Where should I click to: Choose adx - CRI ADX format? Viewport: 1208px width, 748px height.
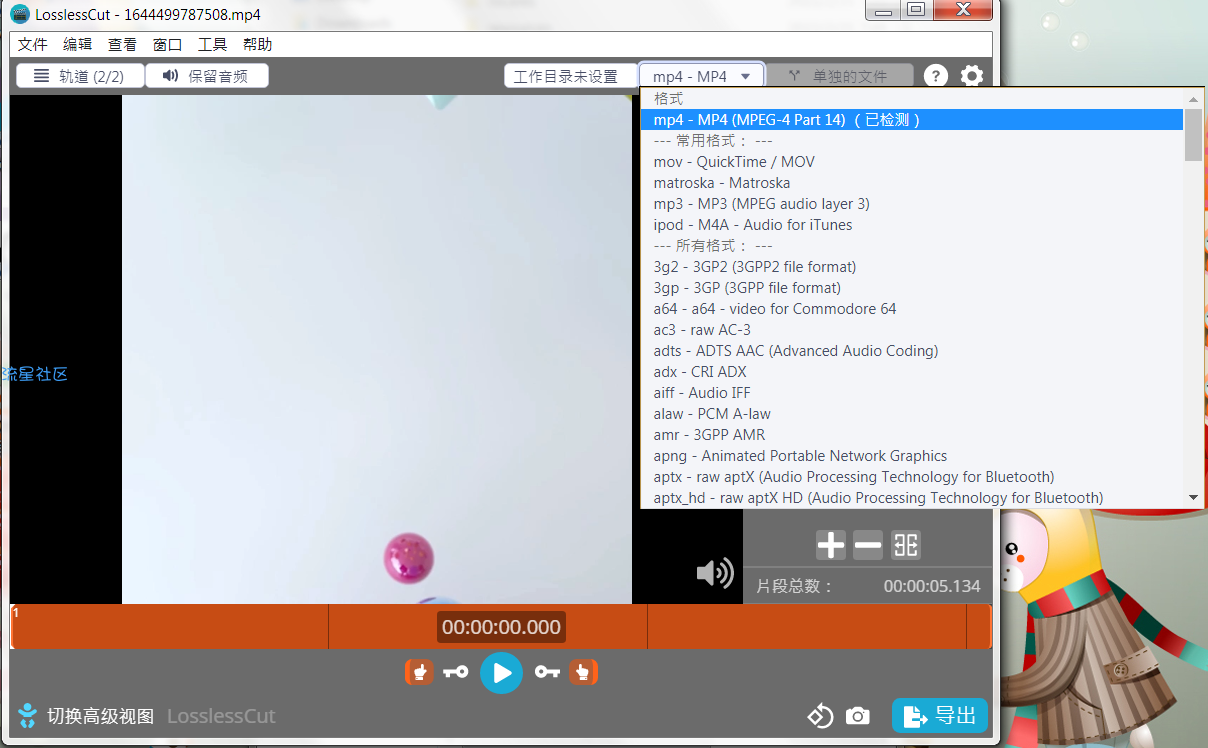tap(912, 372)
